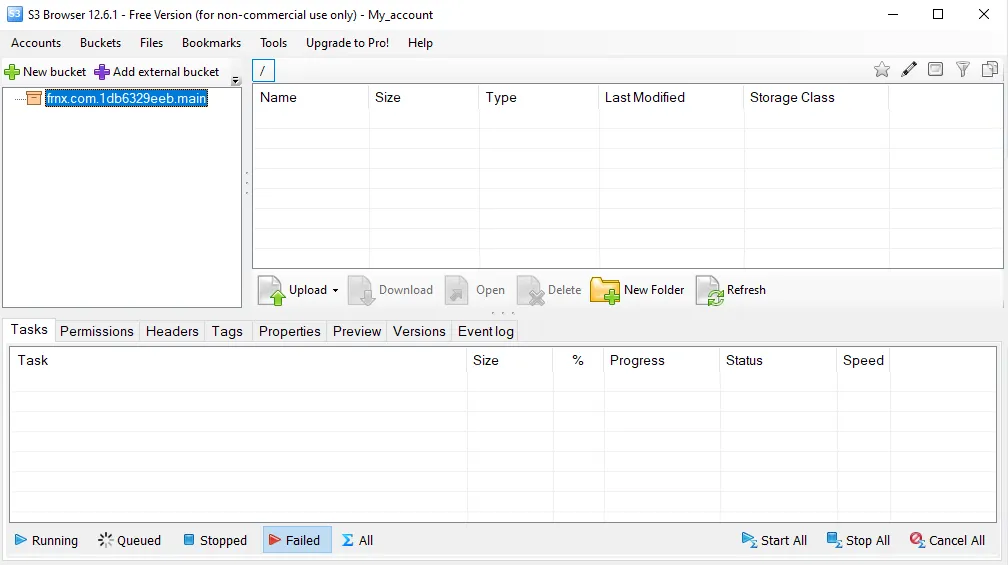Open the Upload dropdown arrow
1008x565 pixels.
click(x=336, y=291)
